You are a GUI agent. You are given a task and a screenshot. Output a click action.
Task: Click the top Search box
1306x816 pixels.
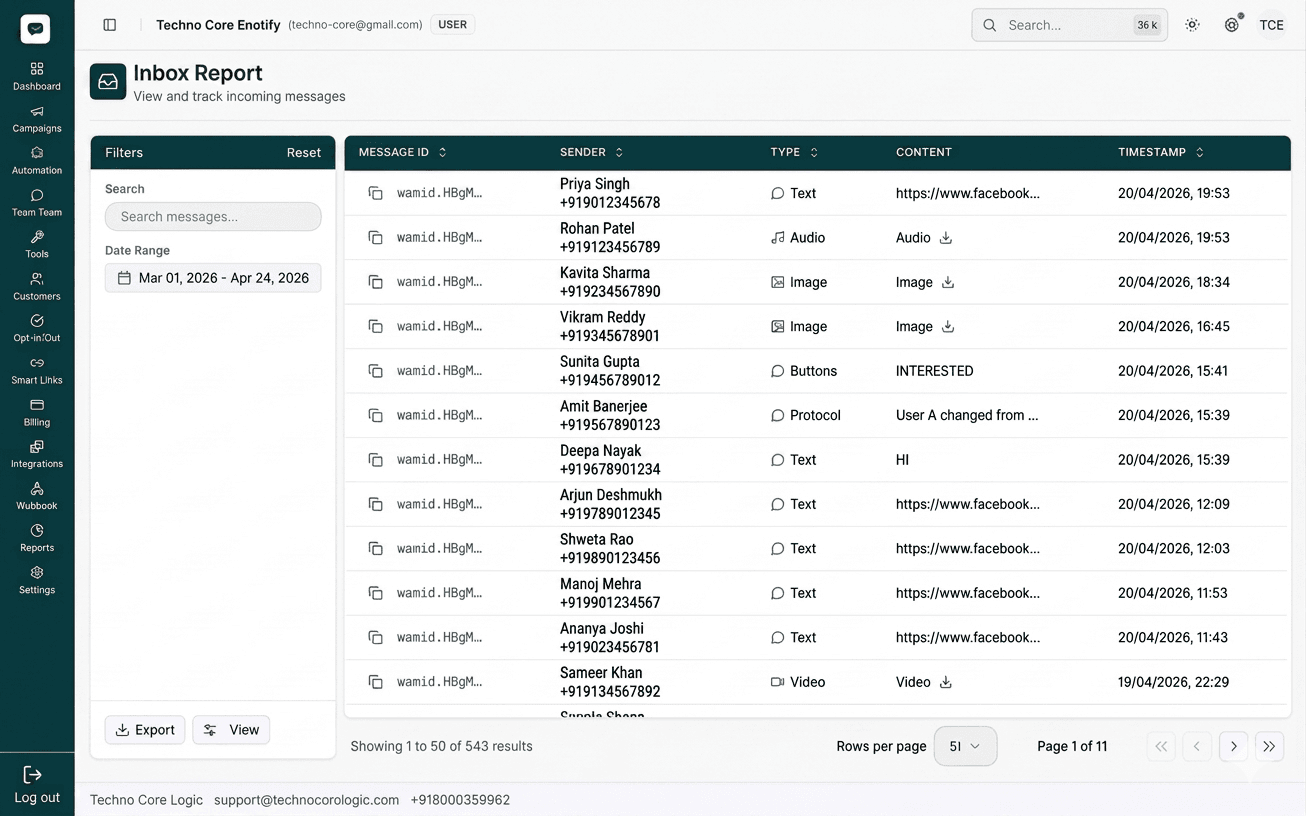point(1070,25)
